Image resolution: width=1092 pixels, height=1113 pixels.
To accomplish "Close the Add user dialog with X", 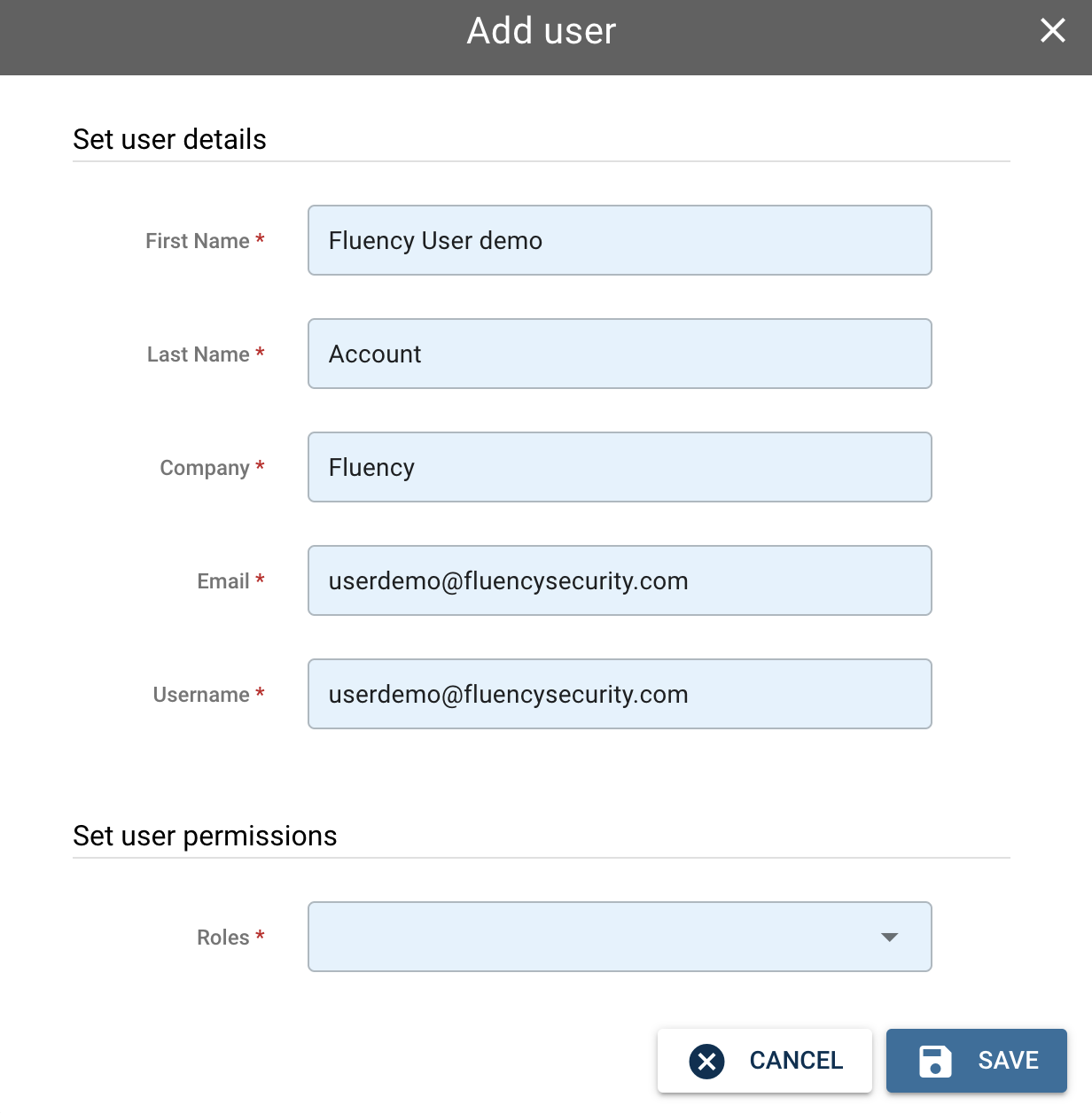I will tap(1052, 30).
